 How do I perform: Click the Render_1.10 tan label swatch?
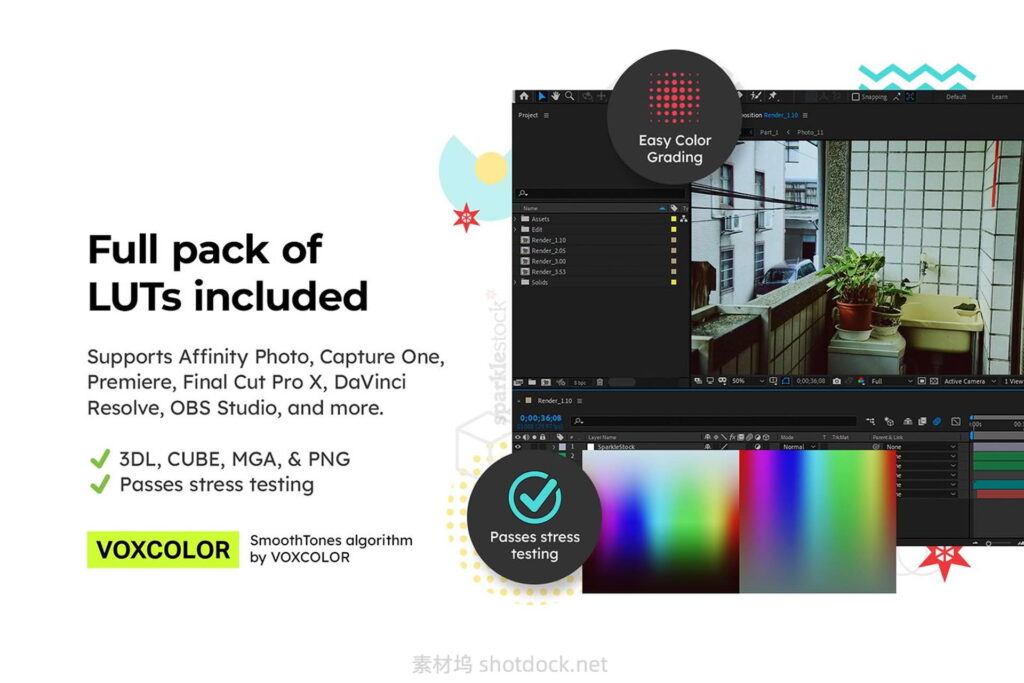point(673,240)
